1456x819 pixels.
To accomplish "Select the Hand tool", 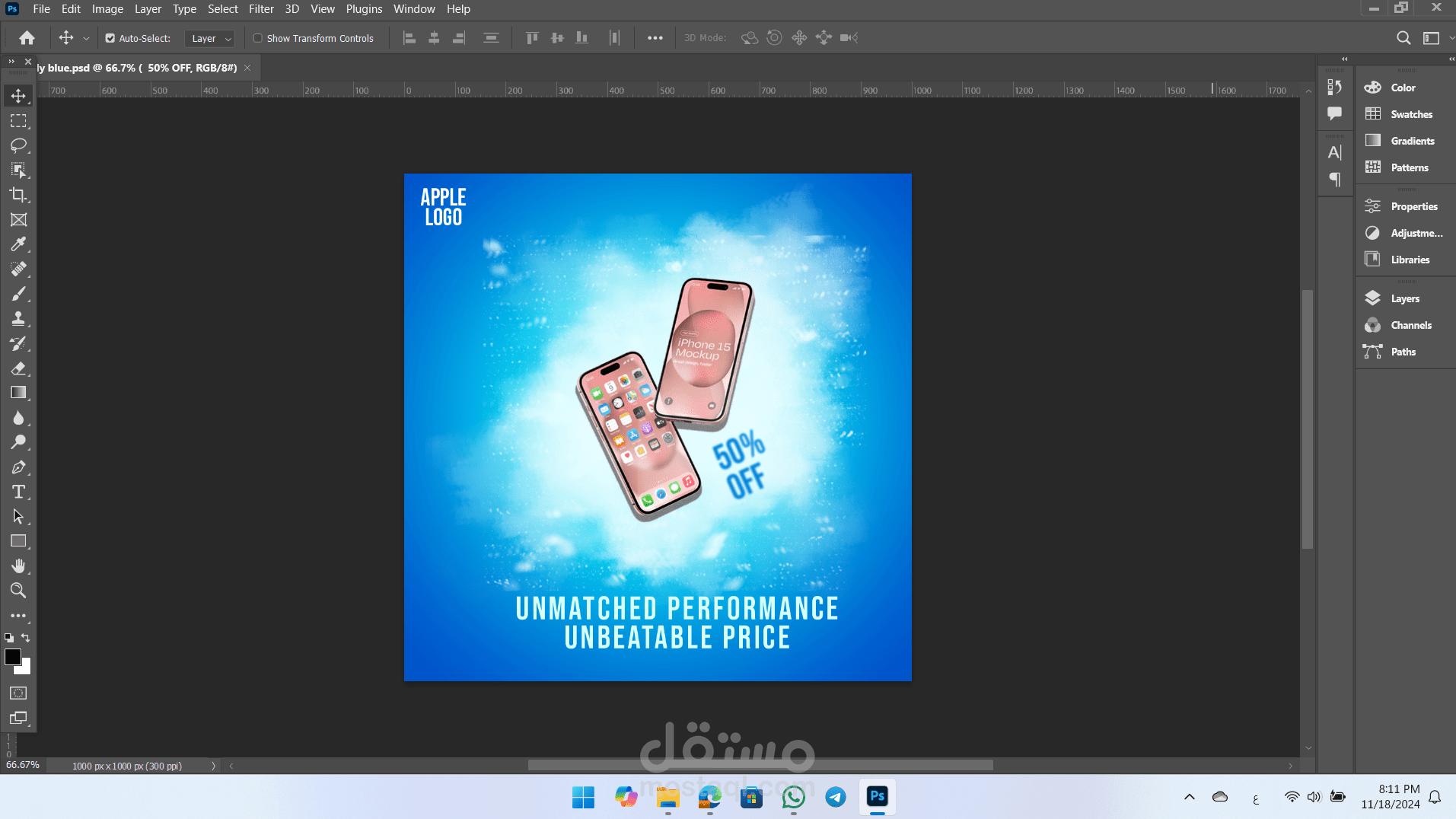I will point(18,566).
